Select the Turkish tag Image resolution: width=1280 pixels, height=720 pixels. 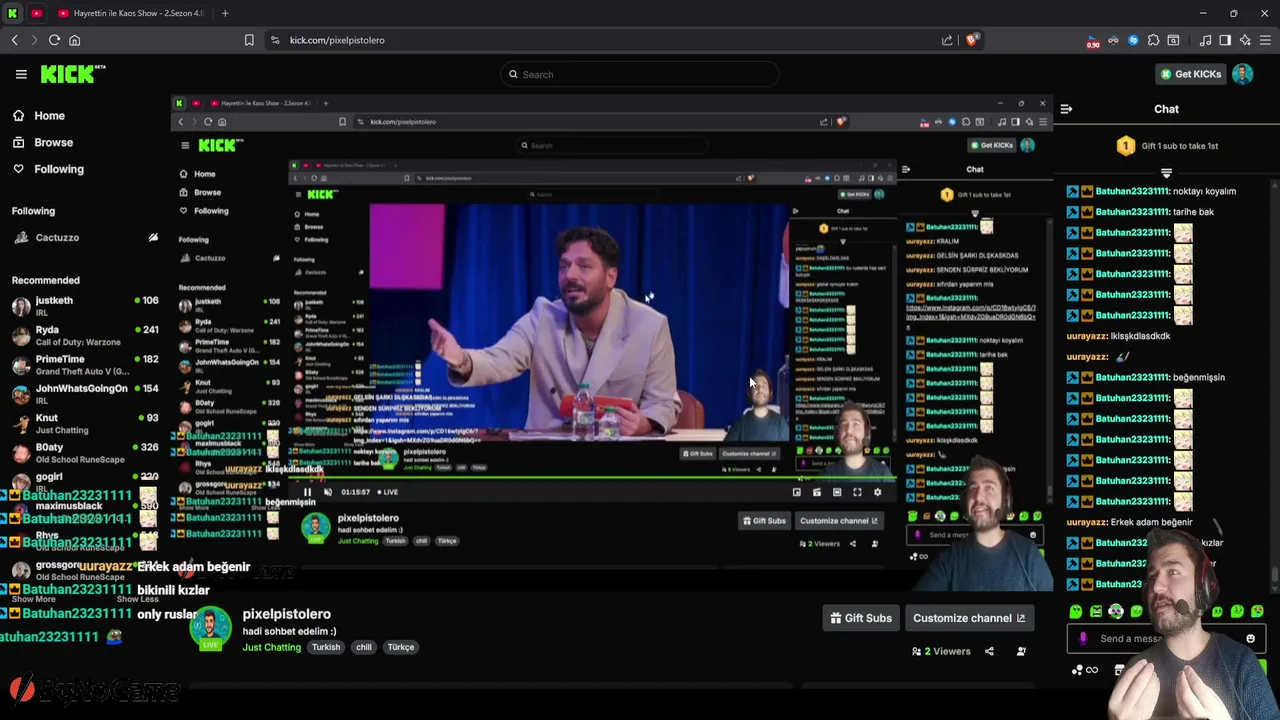click(326, 647)
